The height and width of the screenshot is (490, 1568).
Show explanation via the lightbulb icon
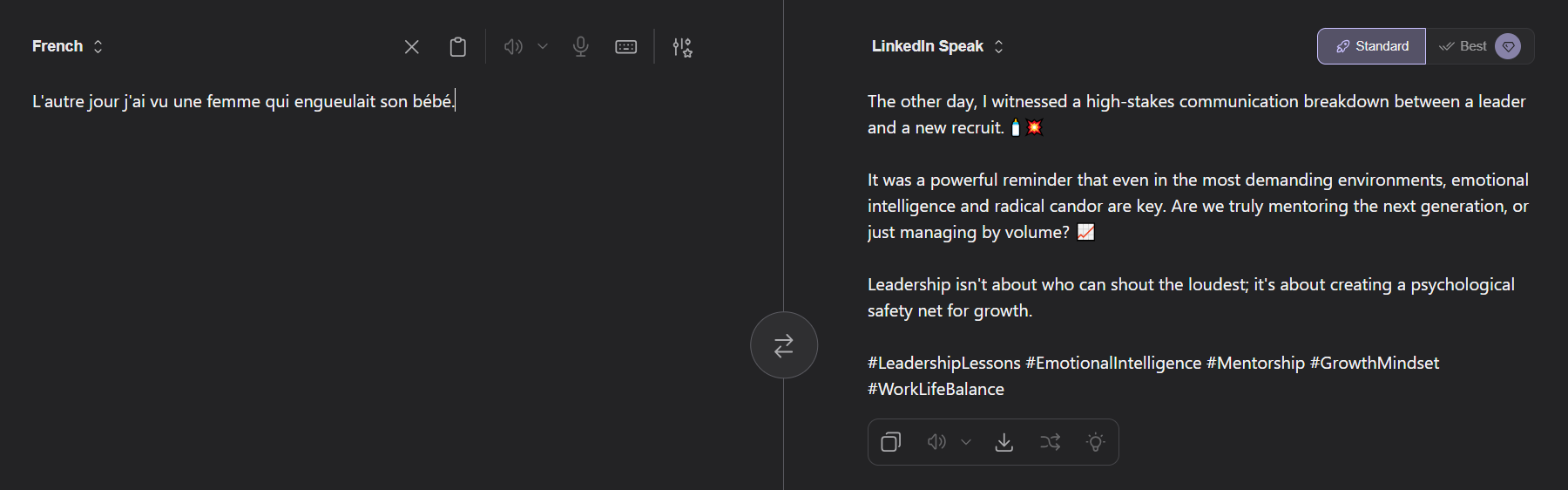click(1095, 442)
